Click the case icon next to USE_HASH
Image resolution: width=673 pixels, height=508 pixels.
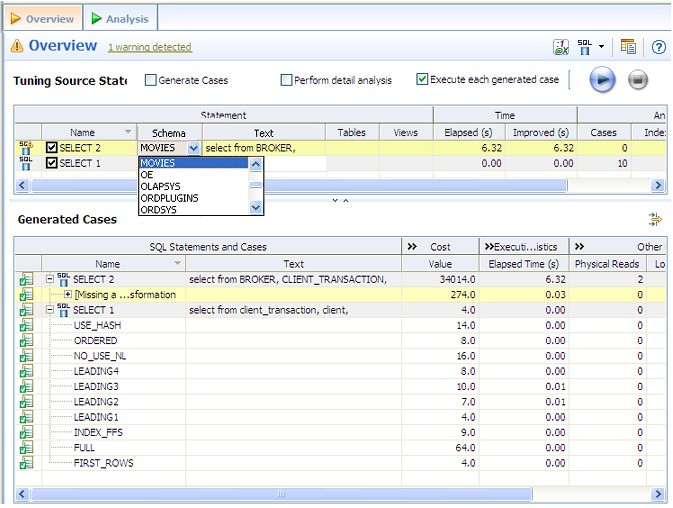coord(25,325)
